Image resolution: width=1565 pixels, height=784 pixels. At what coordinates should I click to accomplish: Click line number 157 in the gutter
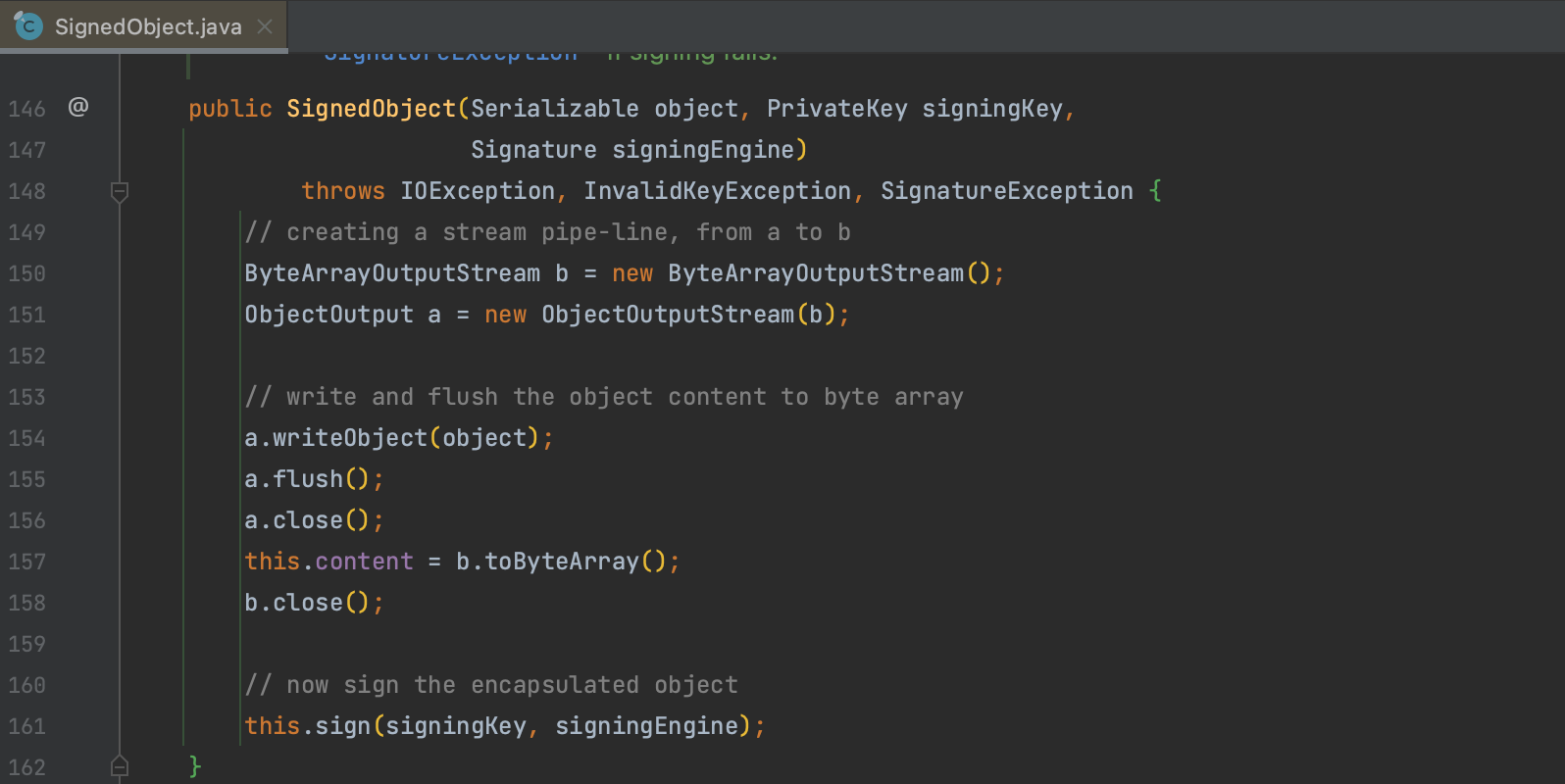point(27,562)
